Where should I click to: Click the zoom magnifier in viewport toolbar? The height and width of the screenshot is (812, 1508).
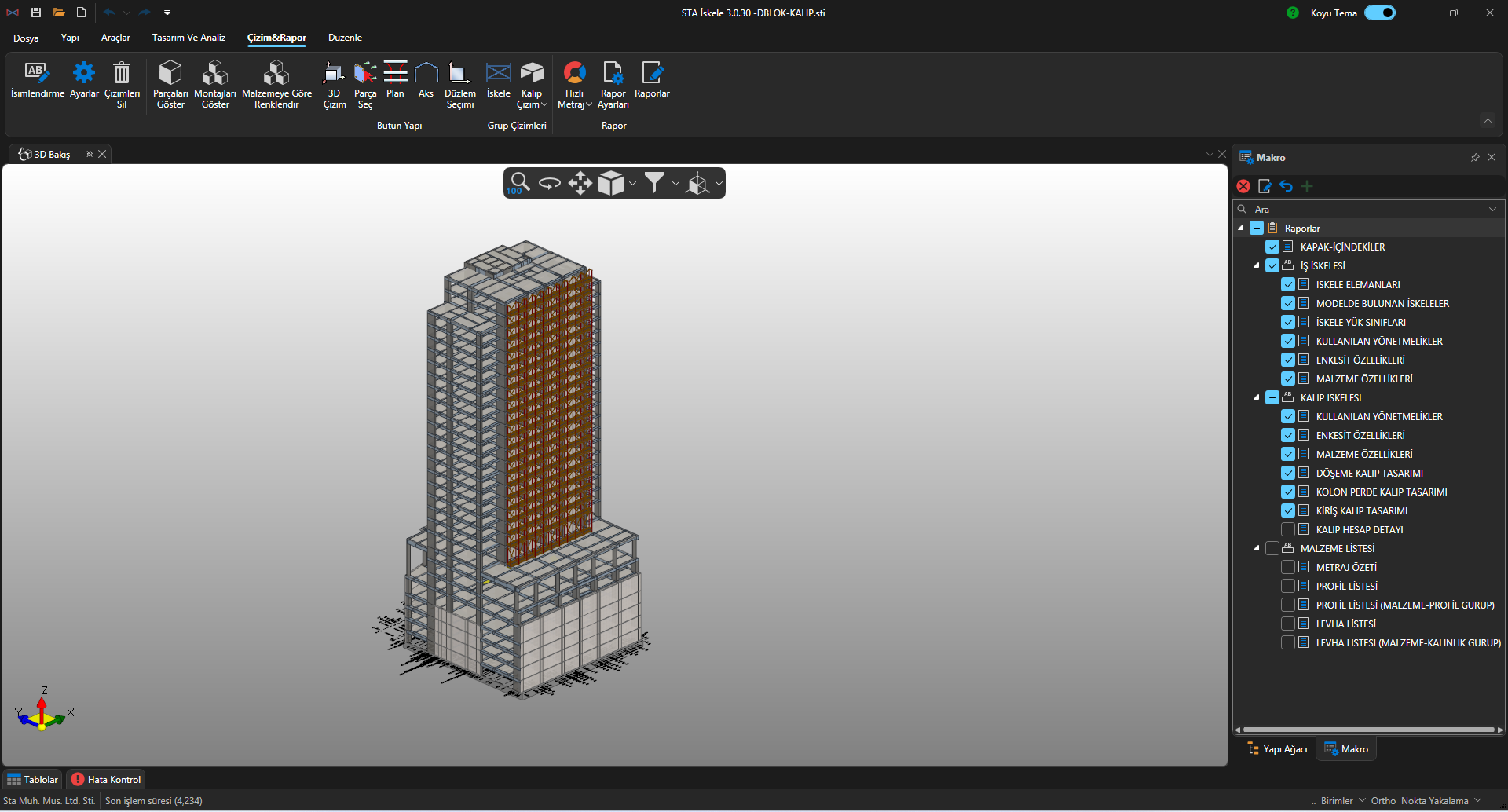pos(519,183)
